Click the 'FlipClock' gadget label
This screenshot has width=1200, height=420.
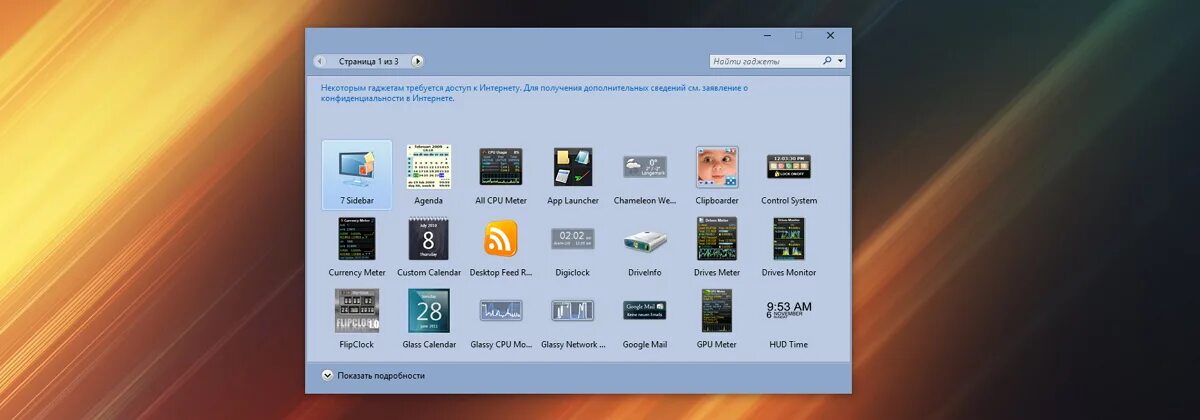tap(357, 344)
